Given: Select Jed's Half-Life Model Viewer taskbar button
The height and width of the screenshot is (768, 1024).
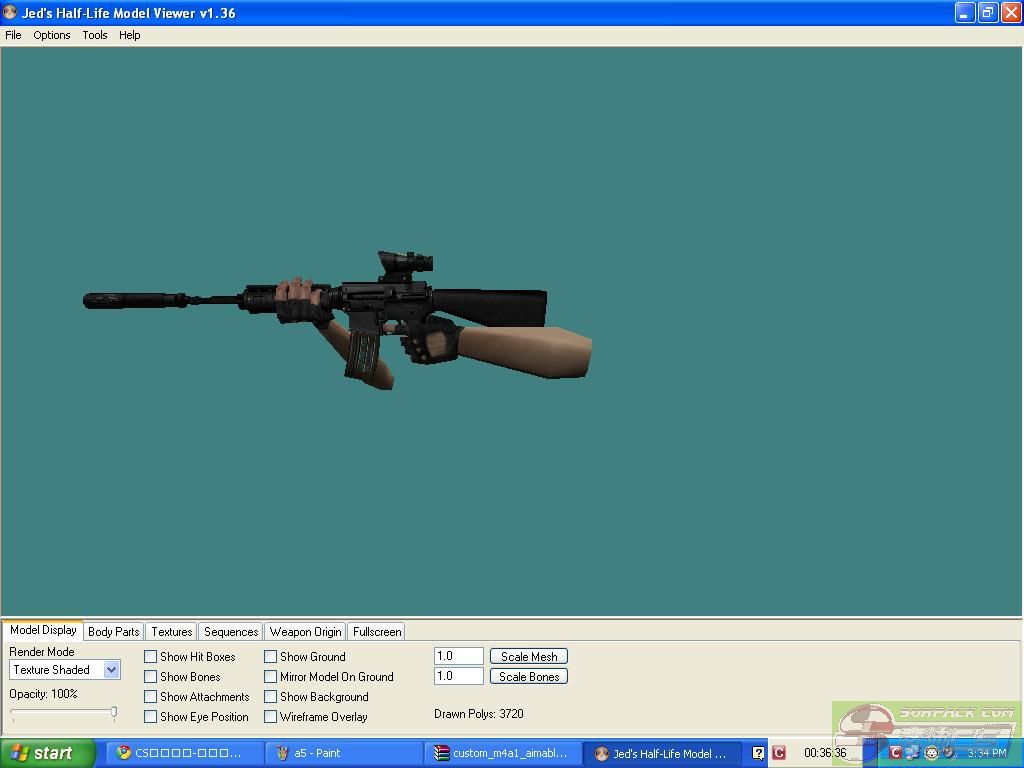Looking at the screenshot, I should [662, 753].
